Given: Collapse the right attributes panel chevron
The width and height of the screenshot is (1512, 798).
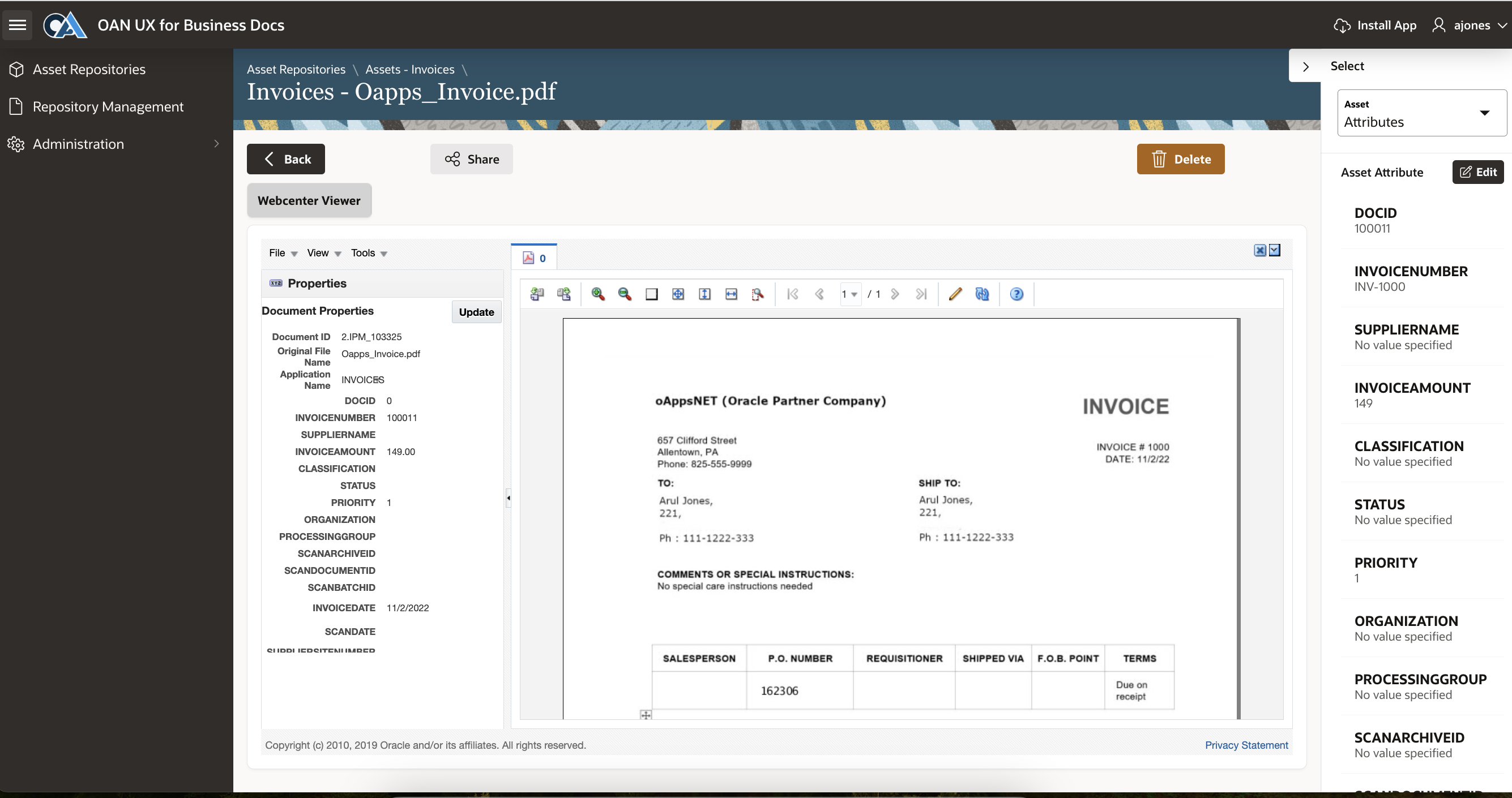Looking at the screenshot, I should pyautogui.click(x=1305, y=66).
